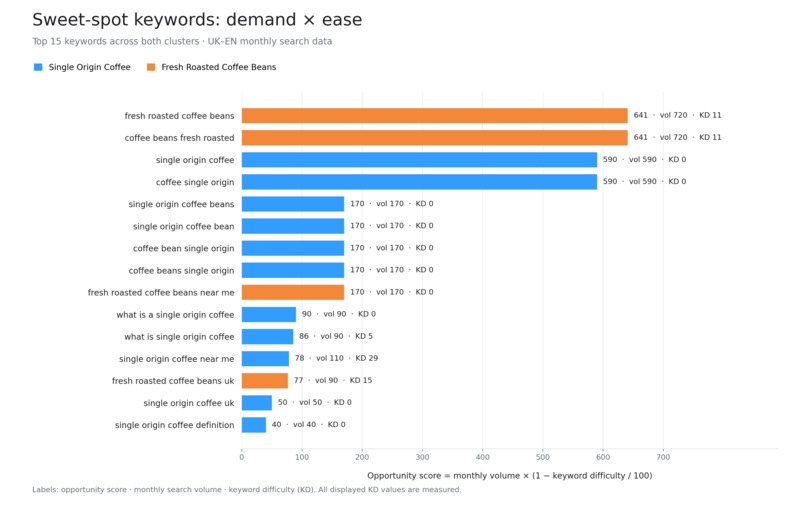The height and width of the screenshot is (510, 806).
Task: Click the bar for 'single origin coffee beans'
Action: coord(293,204)
